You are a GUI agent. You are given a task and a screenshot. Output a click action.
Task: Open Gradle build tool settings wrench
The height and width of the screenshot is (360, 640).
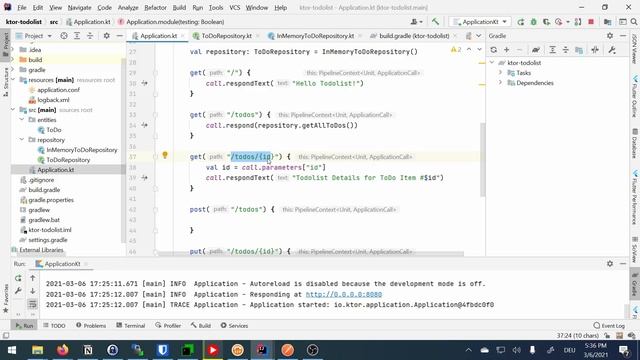[611, 50]
